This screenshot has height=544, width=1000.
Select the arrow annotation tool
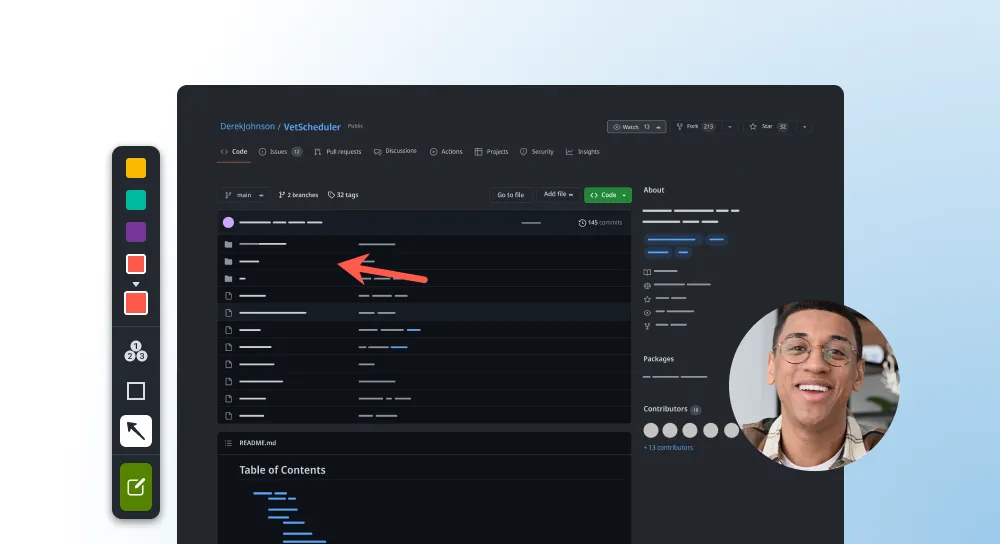[136, 431]
